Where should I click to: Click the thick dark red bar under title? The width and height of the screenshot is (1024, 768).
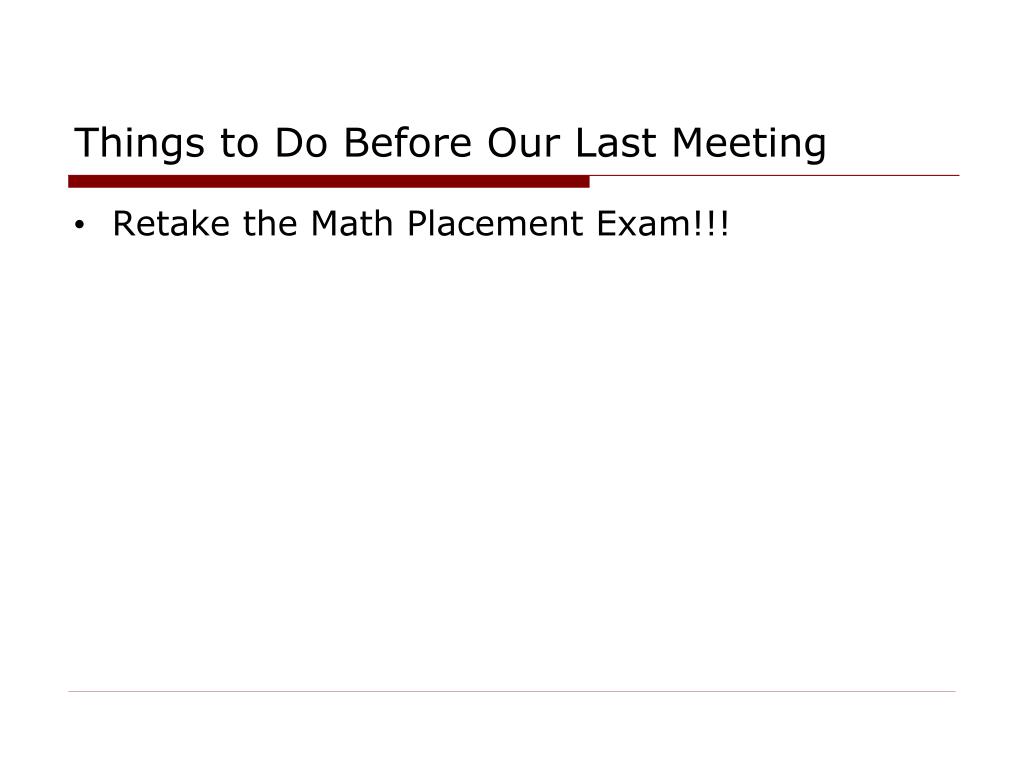click(x=328, y=182)
